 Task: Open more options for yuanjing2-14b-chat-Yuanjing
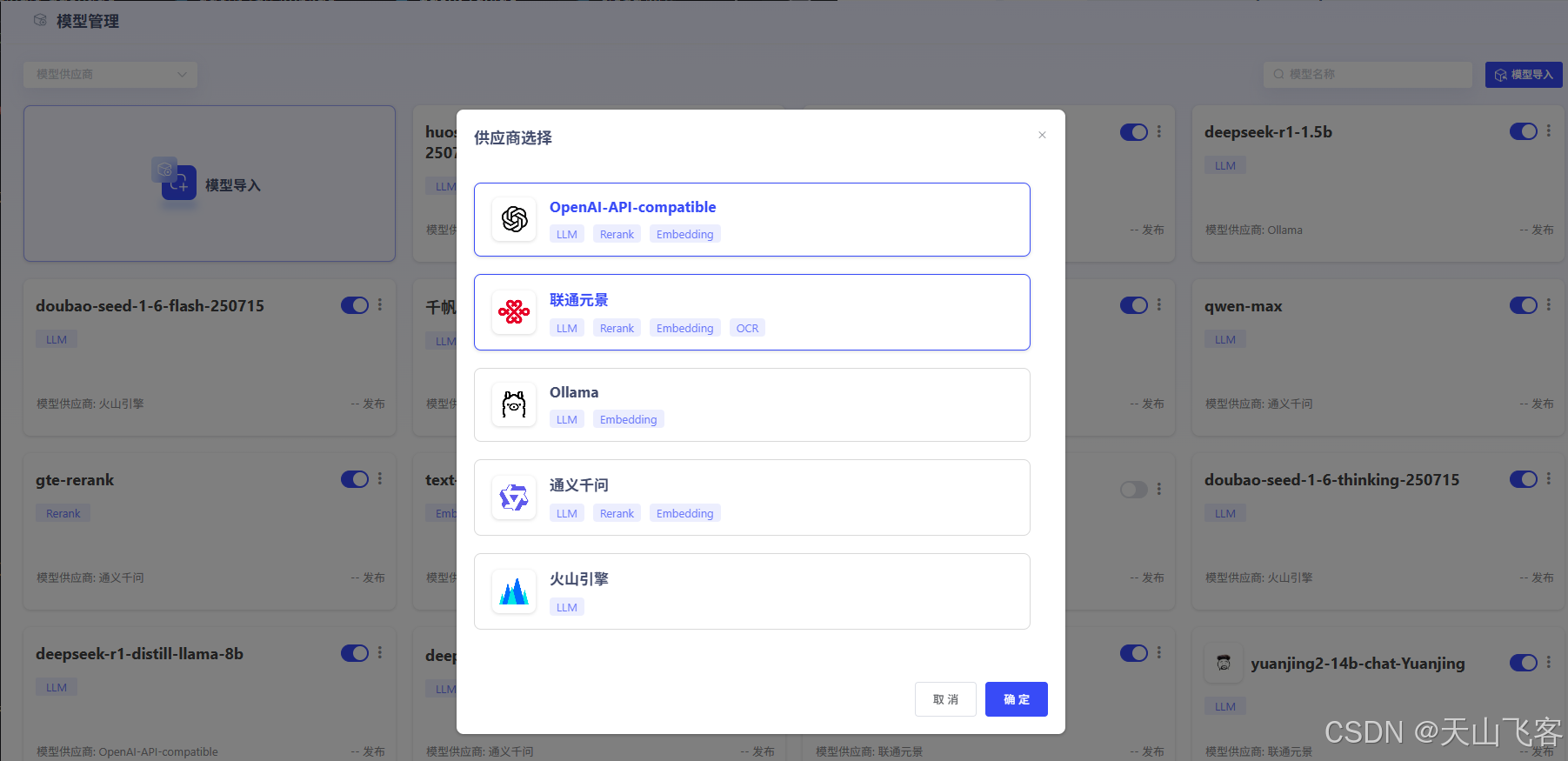(x=1549, y=663)
